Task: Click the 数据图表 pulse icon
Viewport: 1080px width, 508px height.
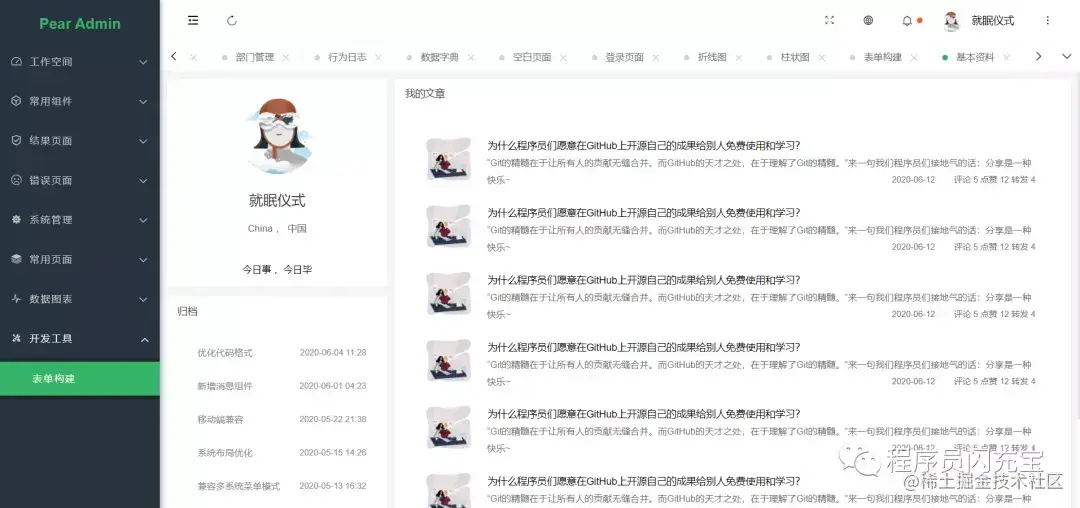Action: [17, 299]
